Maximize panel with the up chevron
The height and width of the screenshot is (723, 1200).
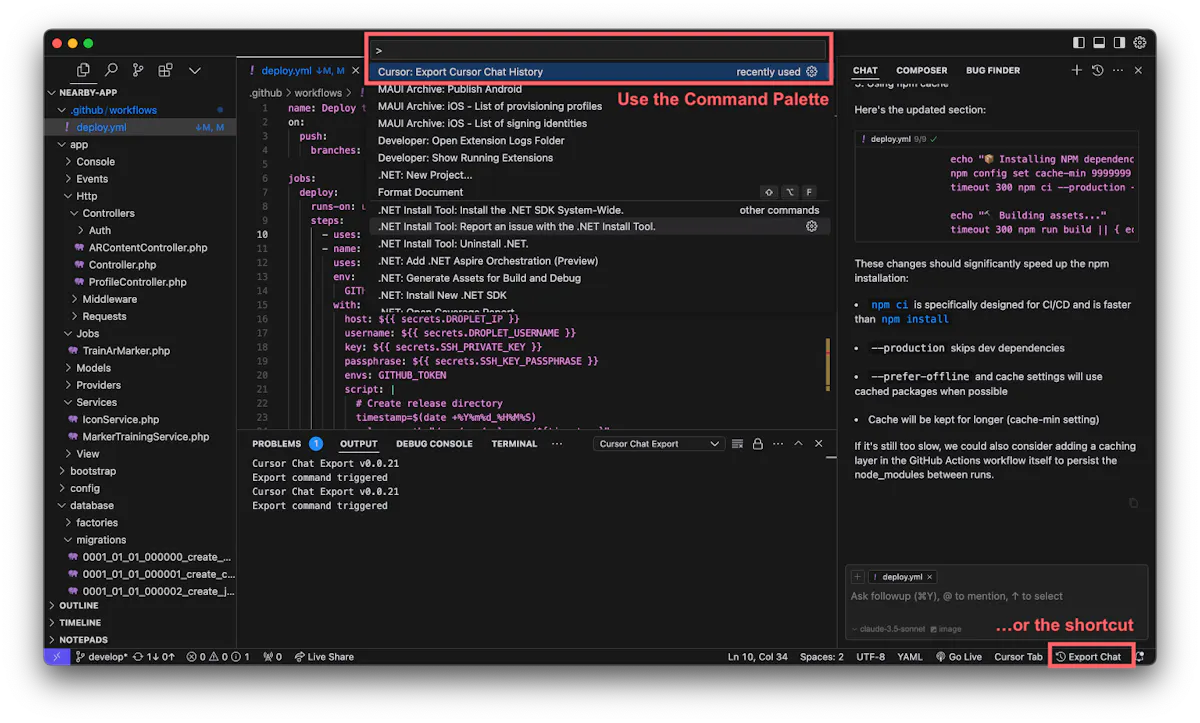[798, 444]
